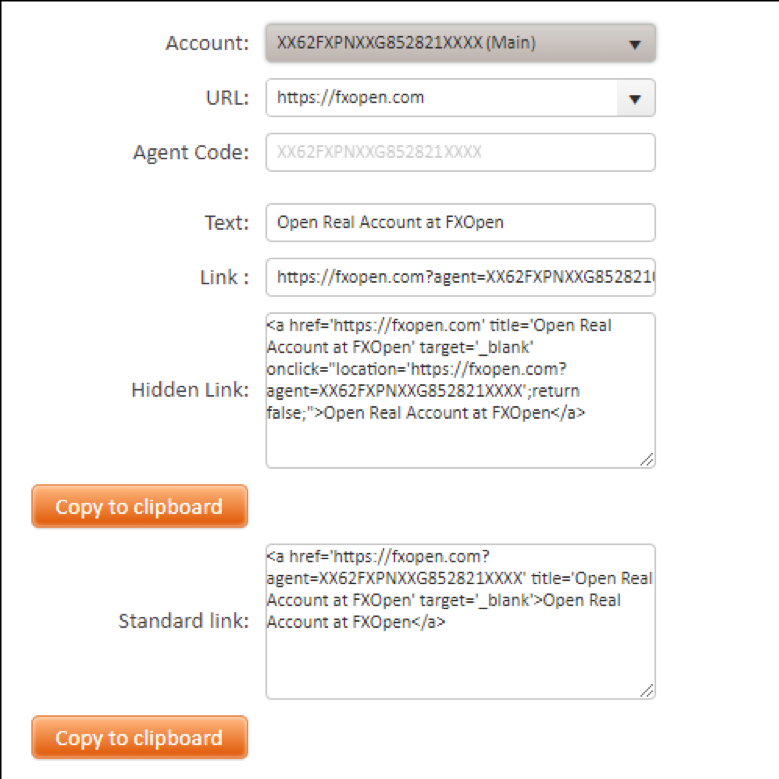Click into the URL text field showing https://fxopen.com

[442, 98]
